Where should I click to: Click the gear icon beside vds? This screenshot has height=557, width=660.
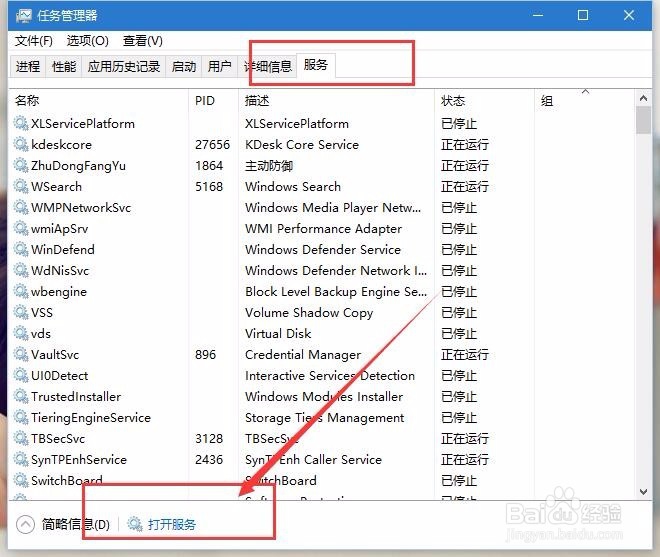pos(21,333)
